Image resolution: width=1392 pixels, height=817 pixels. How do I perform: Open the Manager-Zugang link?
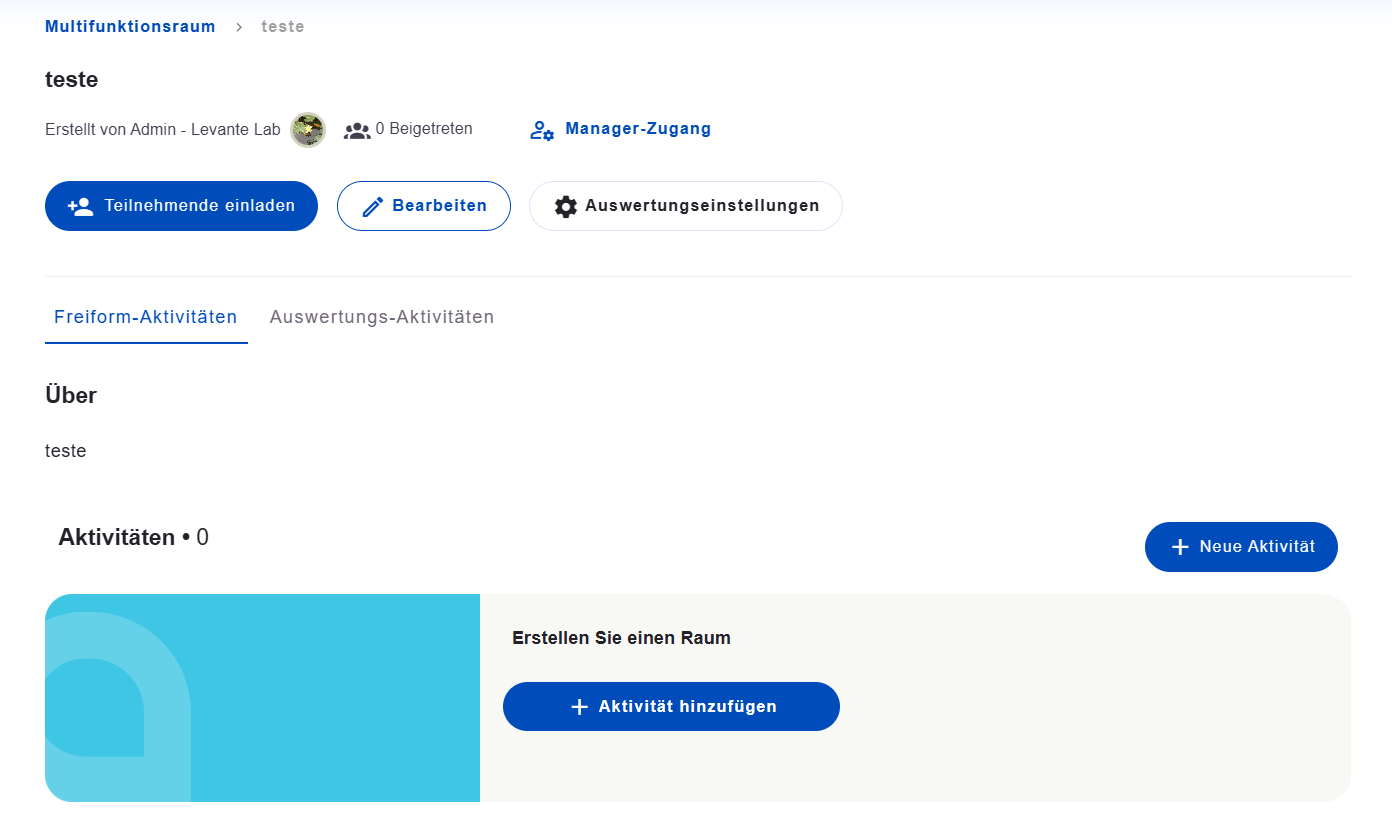pos(638,129)
